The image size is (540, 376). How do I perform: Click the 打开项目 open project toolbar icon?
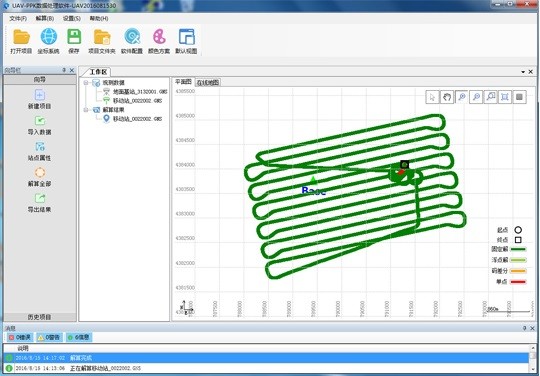coord(21,41)
